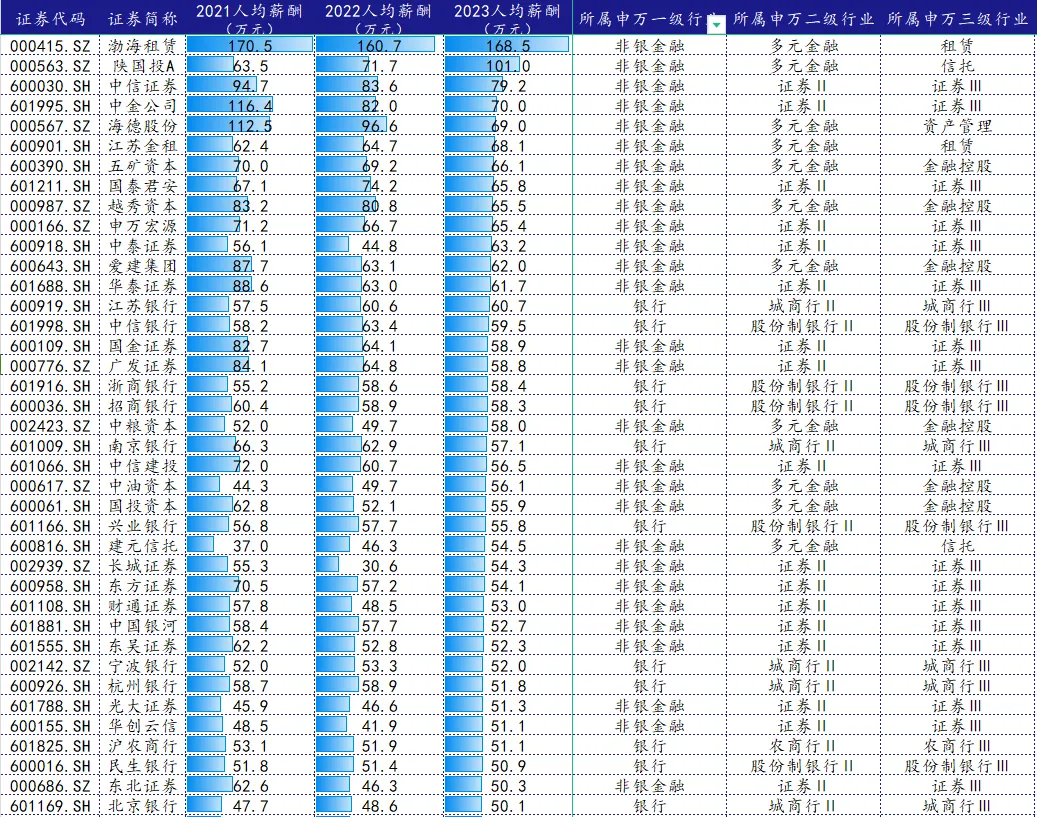Click the 所属申万三级行业 header
Screen dimensions: 1037x817
958,19
